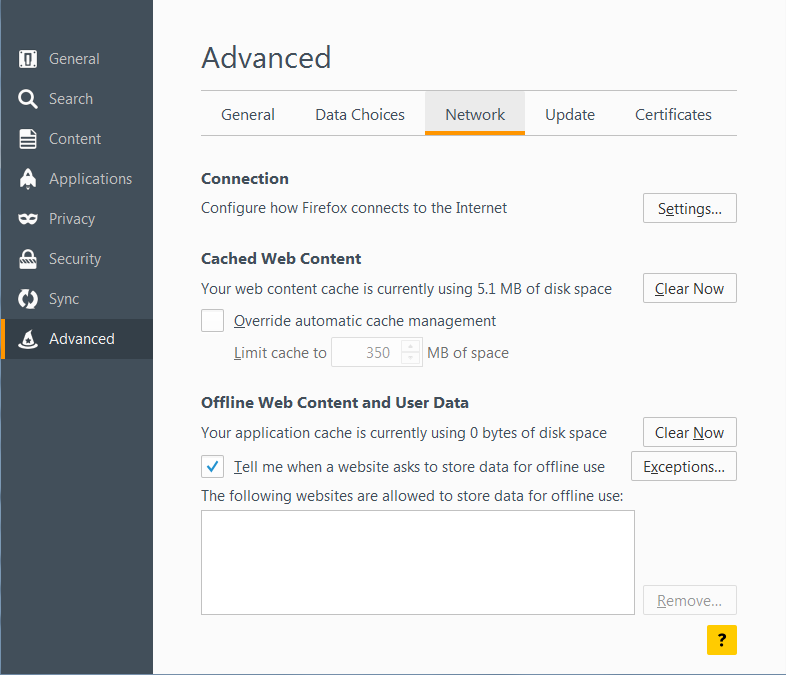Screen dimensions: 786x675
Task: Clear cached web content now
Action: point(690,288)
